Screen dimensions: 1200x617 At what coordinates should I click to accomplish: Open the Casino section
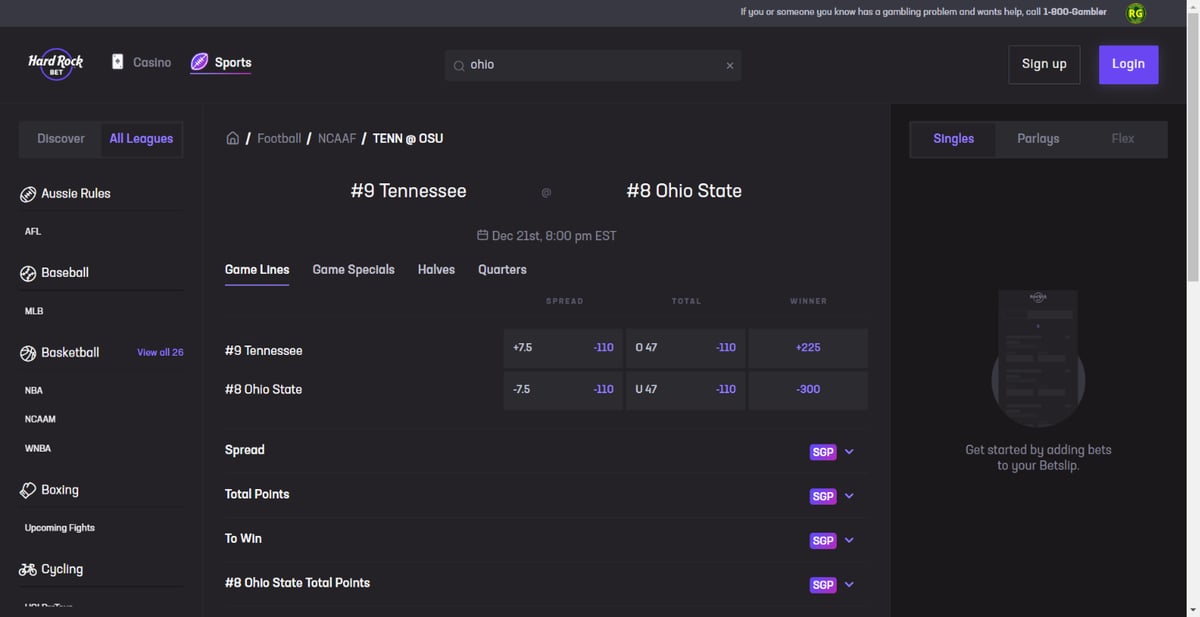(141, 62)
